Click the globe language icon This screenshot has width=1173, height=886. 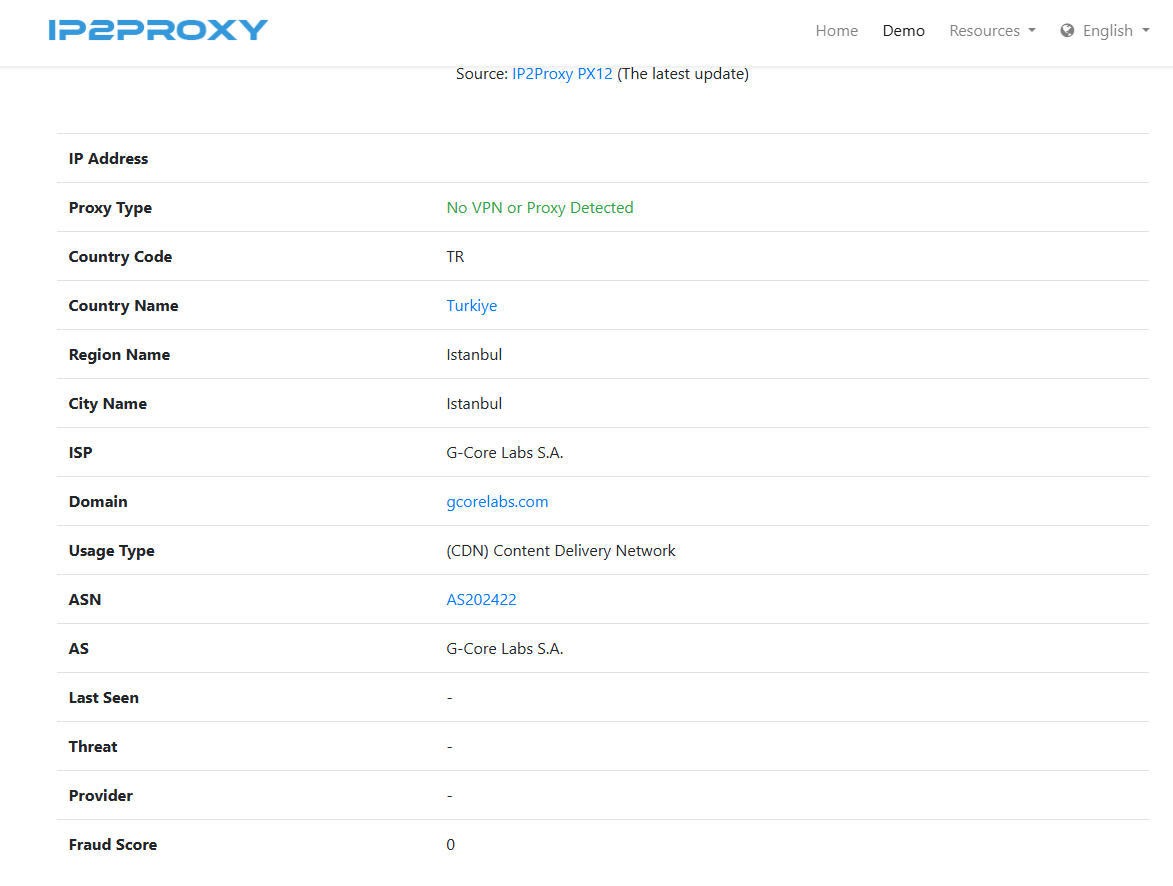coord(1068,31)
